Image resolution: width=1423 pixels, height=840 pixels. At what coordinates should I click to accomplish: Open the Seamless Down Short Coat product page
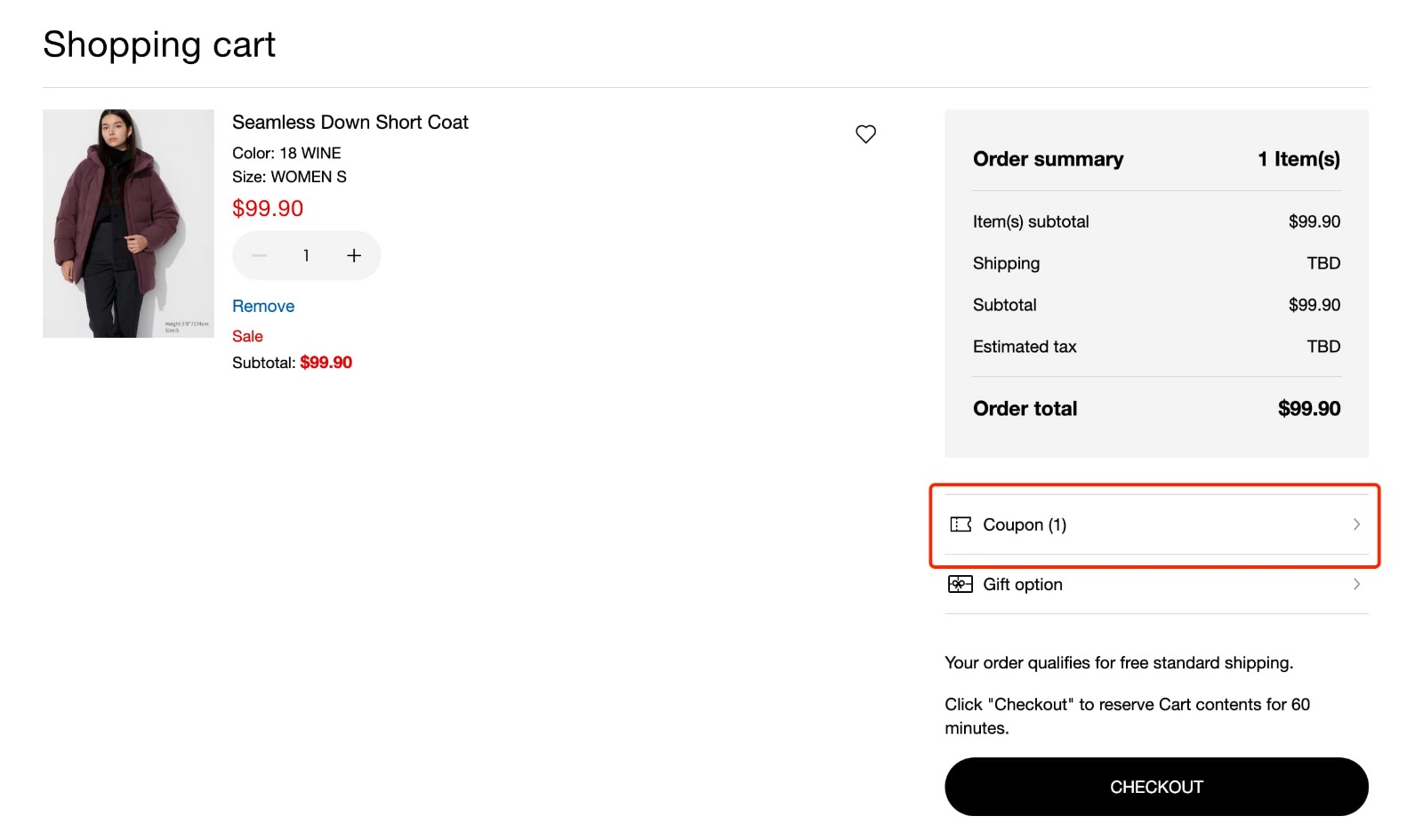pos(350,122)
